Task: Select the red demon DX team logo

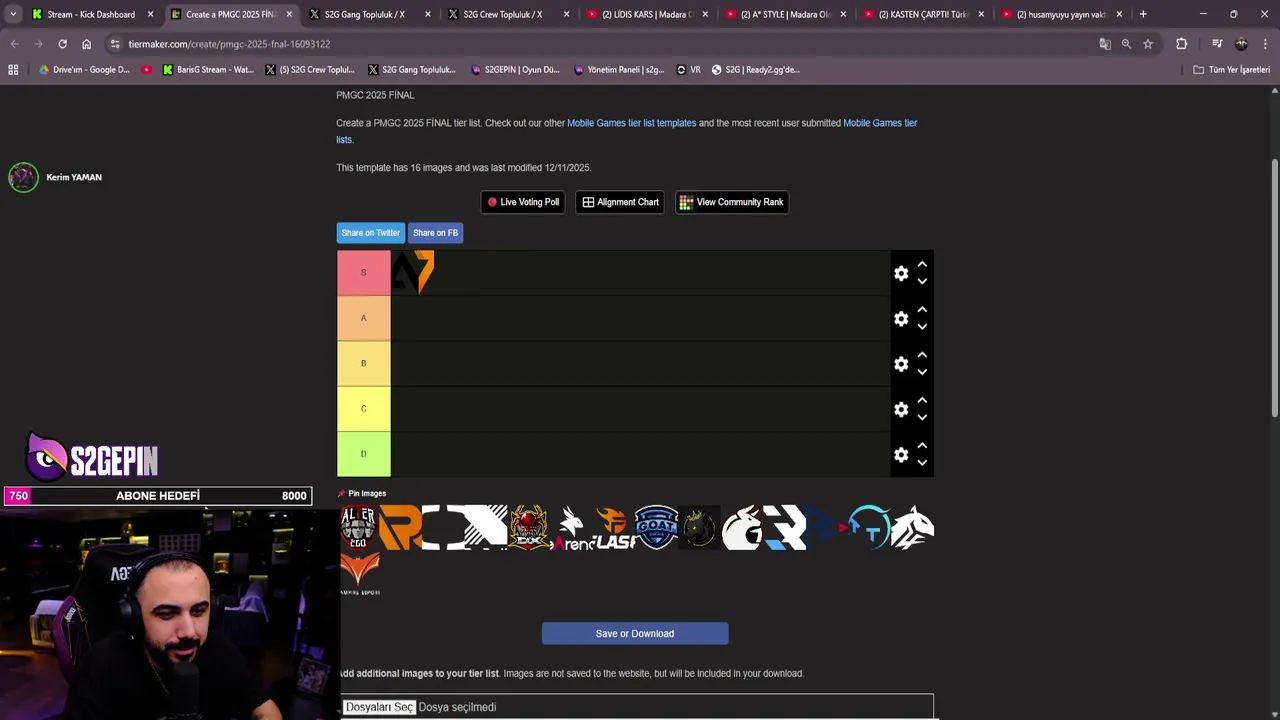Action: [528, 527]
